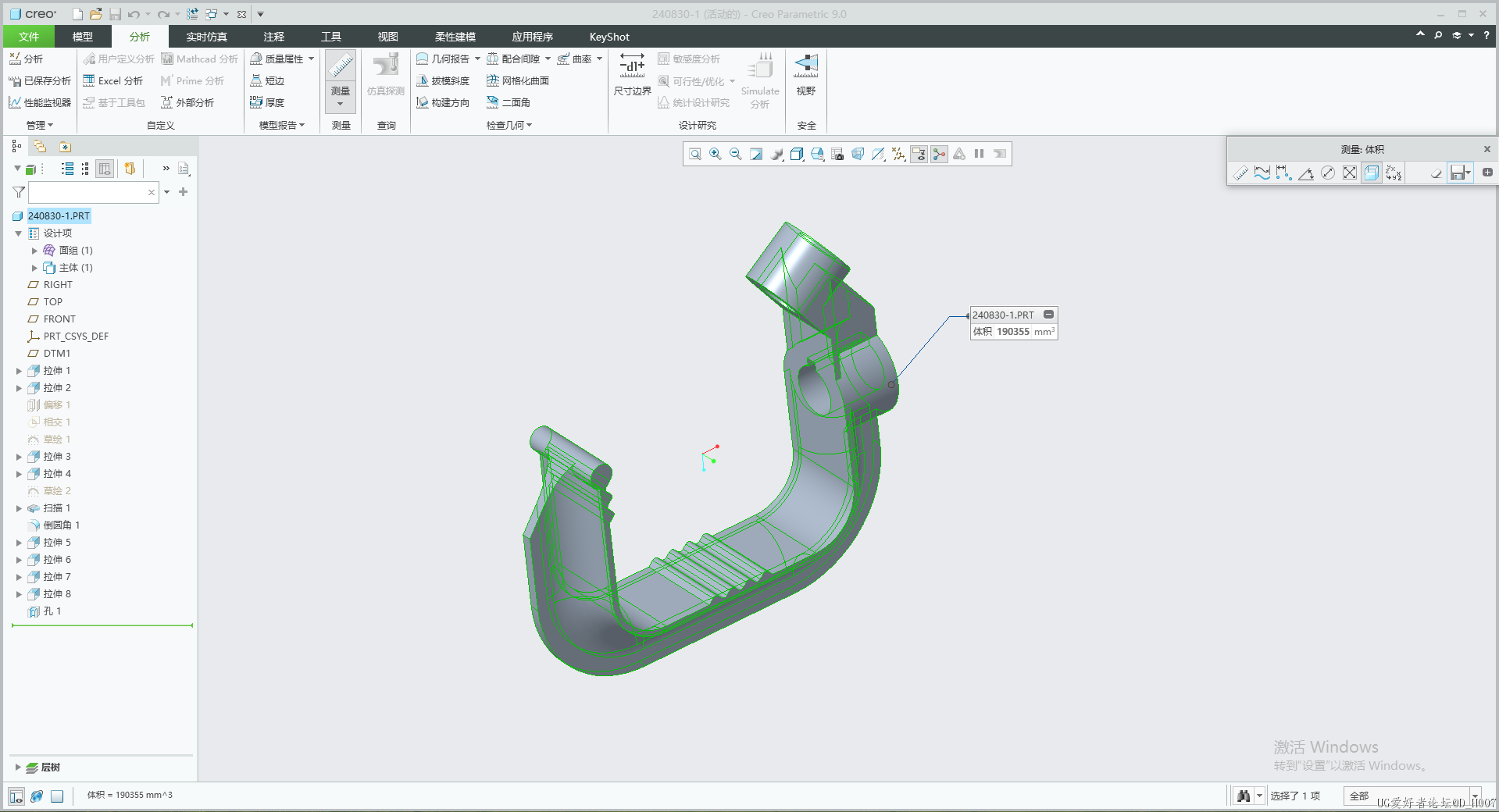Click the 拔模斜度 draft analysis button
The width and height of the screenshot is (1499, 812).
(443, 80)
